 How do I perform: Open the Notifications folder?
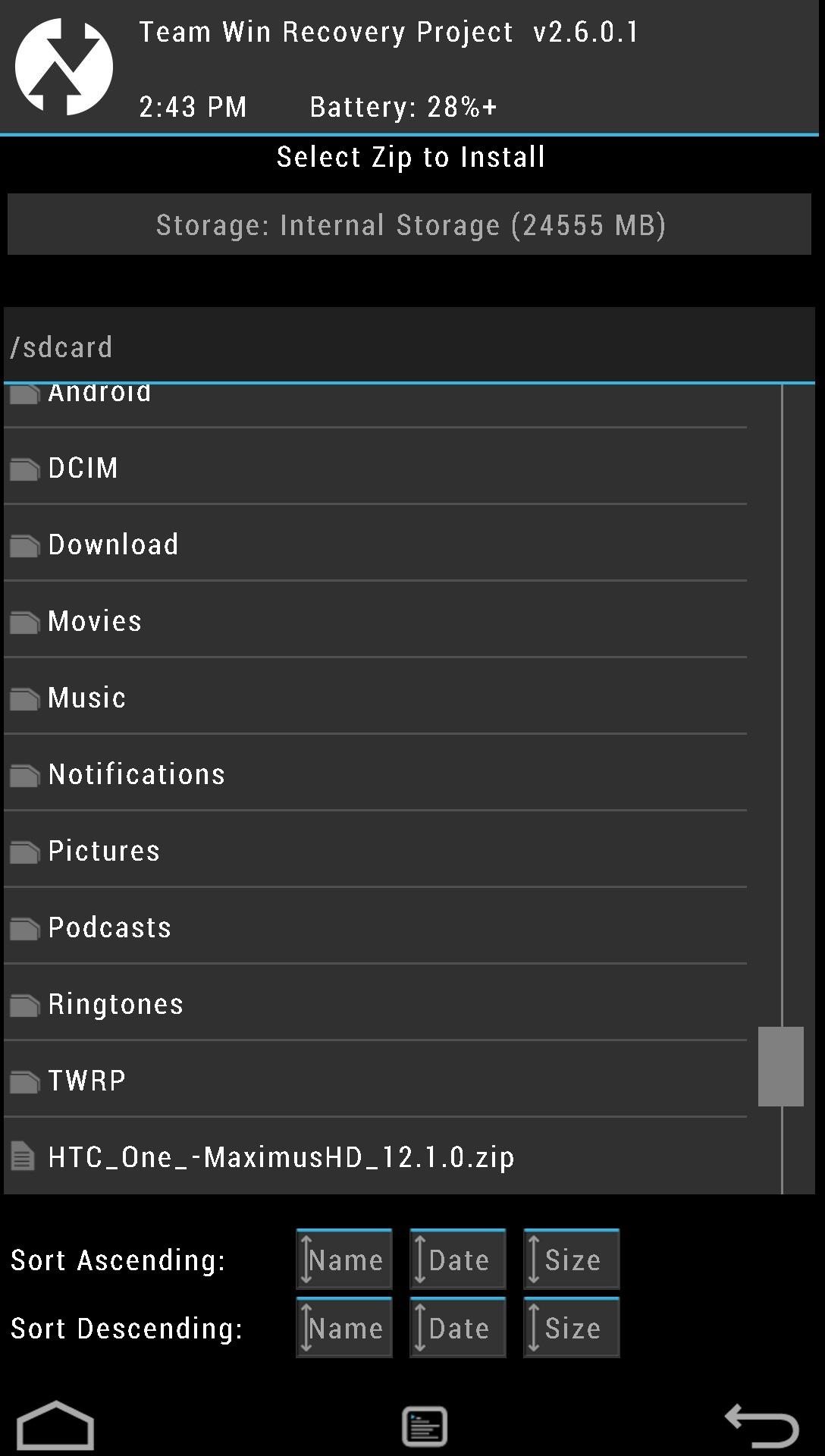tap(375, 773)
